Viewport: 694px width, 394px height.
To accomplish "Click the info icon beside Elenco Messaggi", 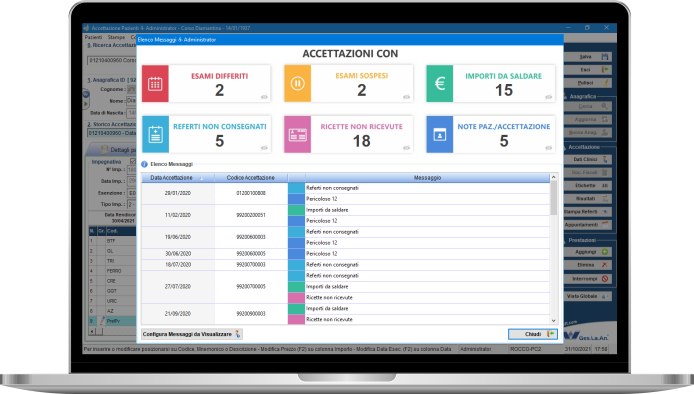I will coord(144,164).
